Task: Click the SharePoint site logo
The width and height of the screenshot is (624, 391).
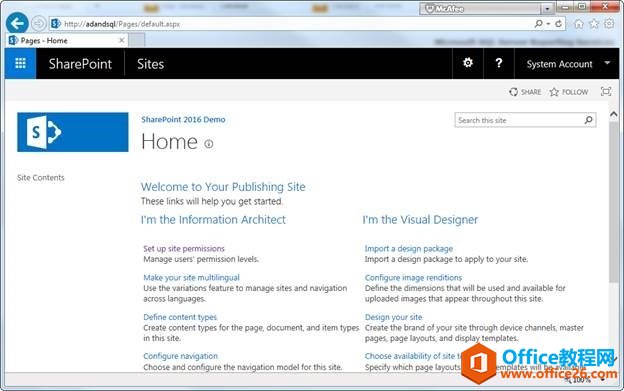Action: [x=73, y=132]
